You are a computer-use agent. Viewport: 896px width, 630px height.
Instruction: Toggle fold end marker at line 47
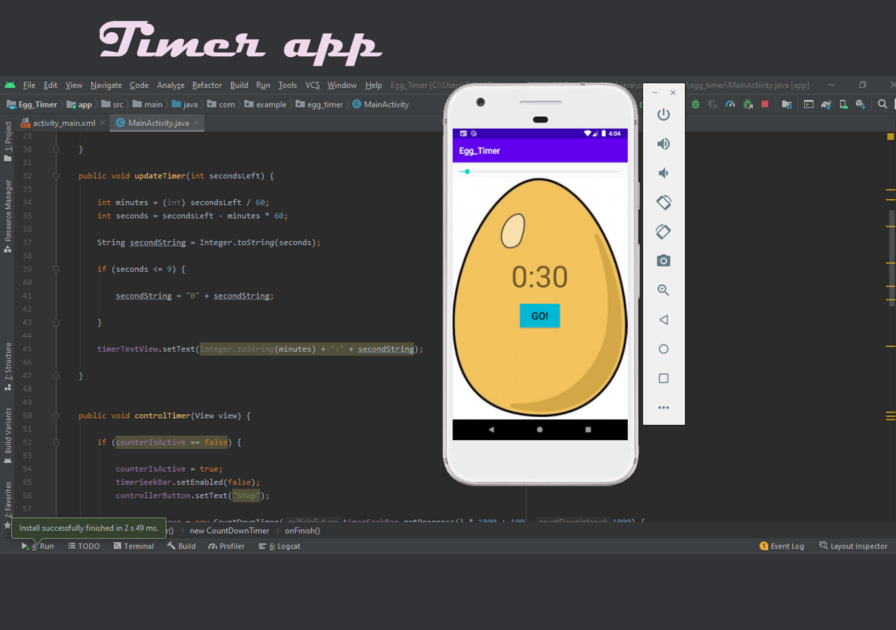[56, 376]
